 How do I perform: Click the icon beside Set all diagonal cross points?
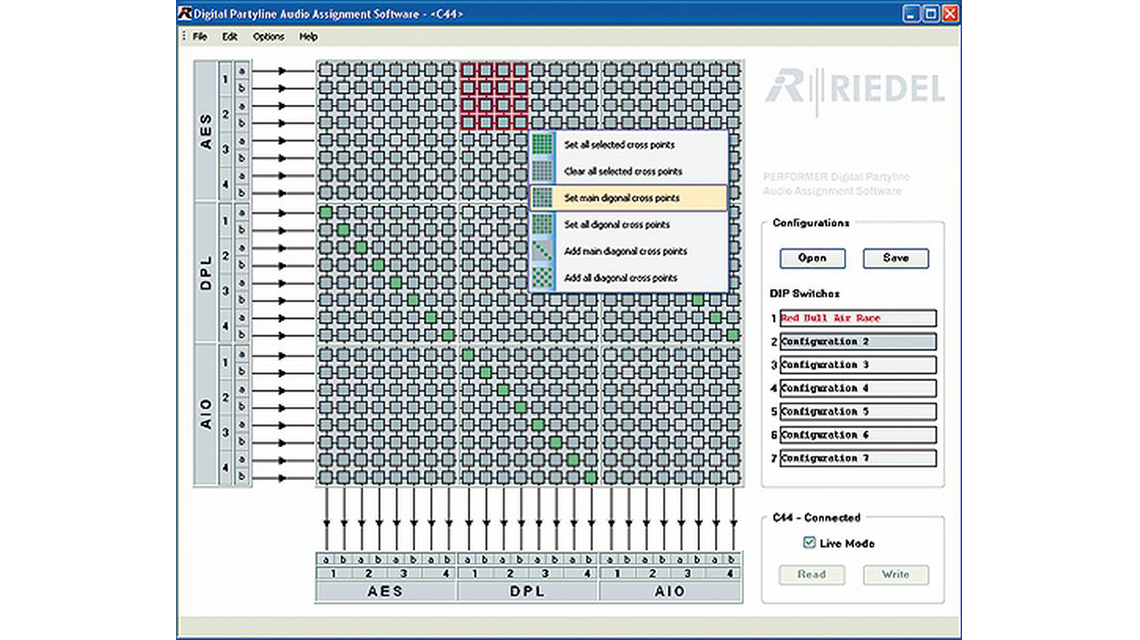(543, 225)
